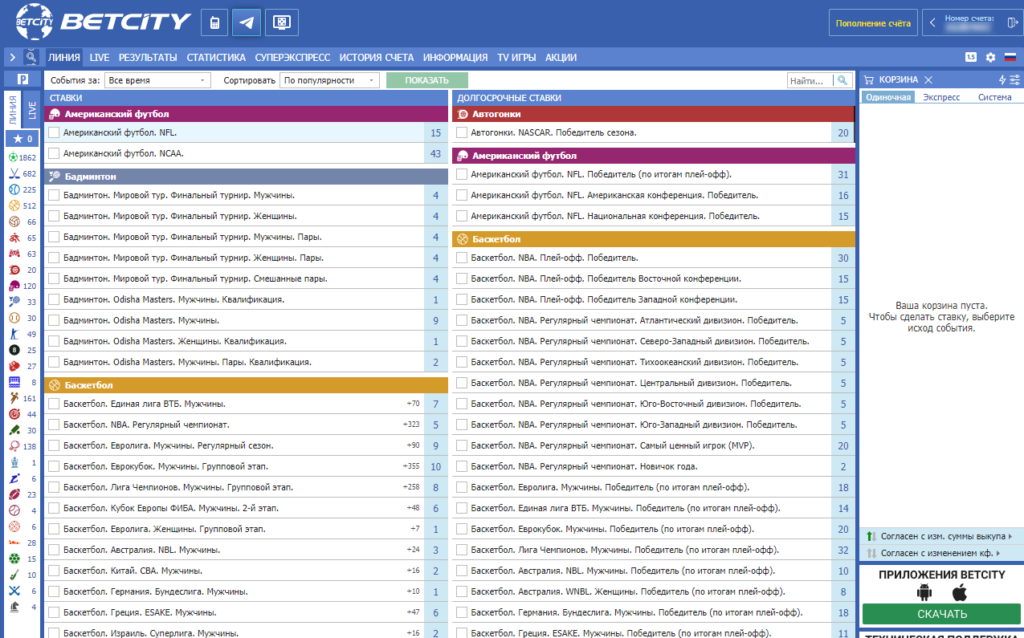Click the search magnifier in Найти field
The width and height of the screenshot is (1024, 638).
(842, 80)
